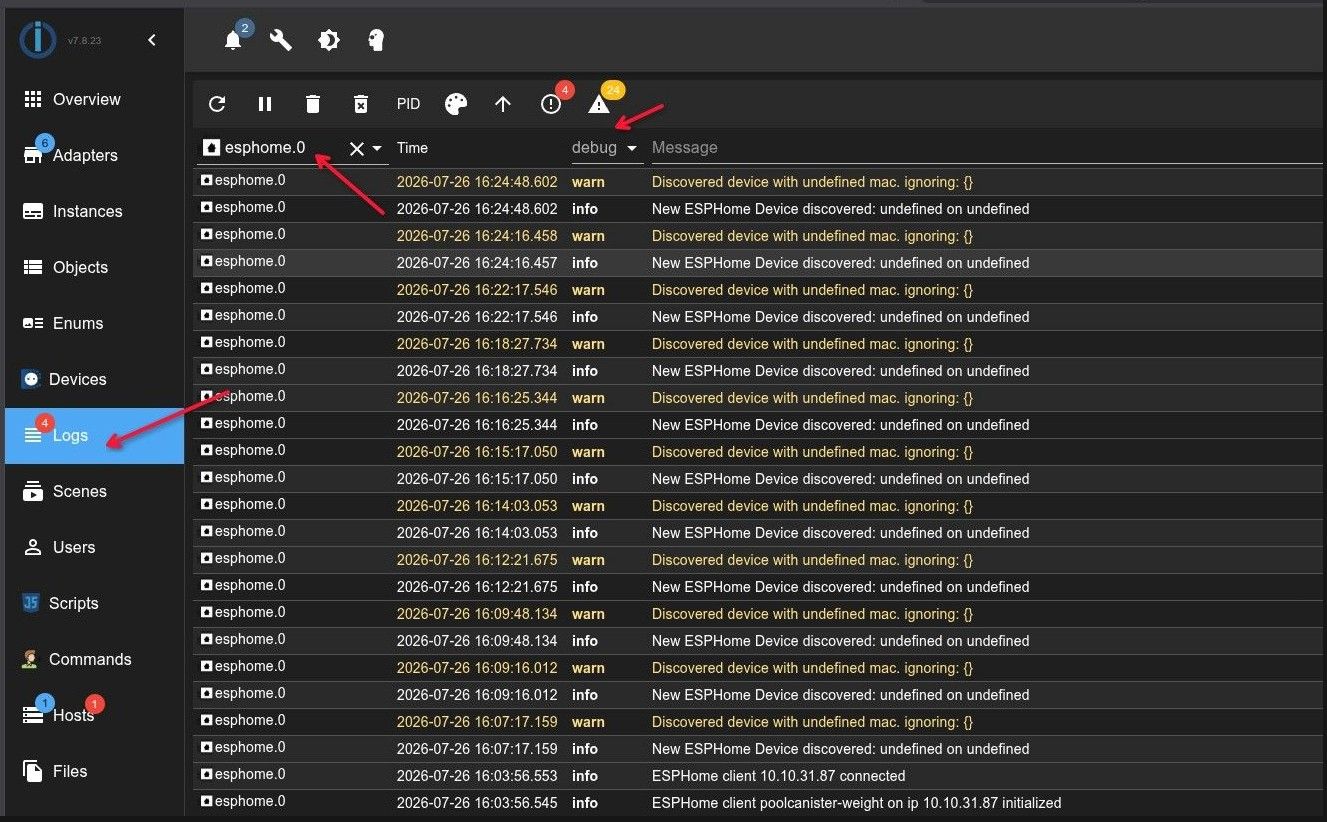Open the wrench settings icon

click(x=281, y=40)
